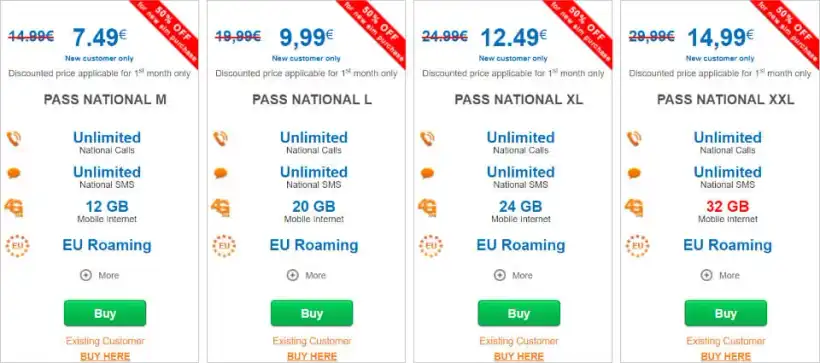Expand More details for Pass National XL
820x363 pixels.
pos(514,275)
